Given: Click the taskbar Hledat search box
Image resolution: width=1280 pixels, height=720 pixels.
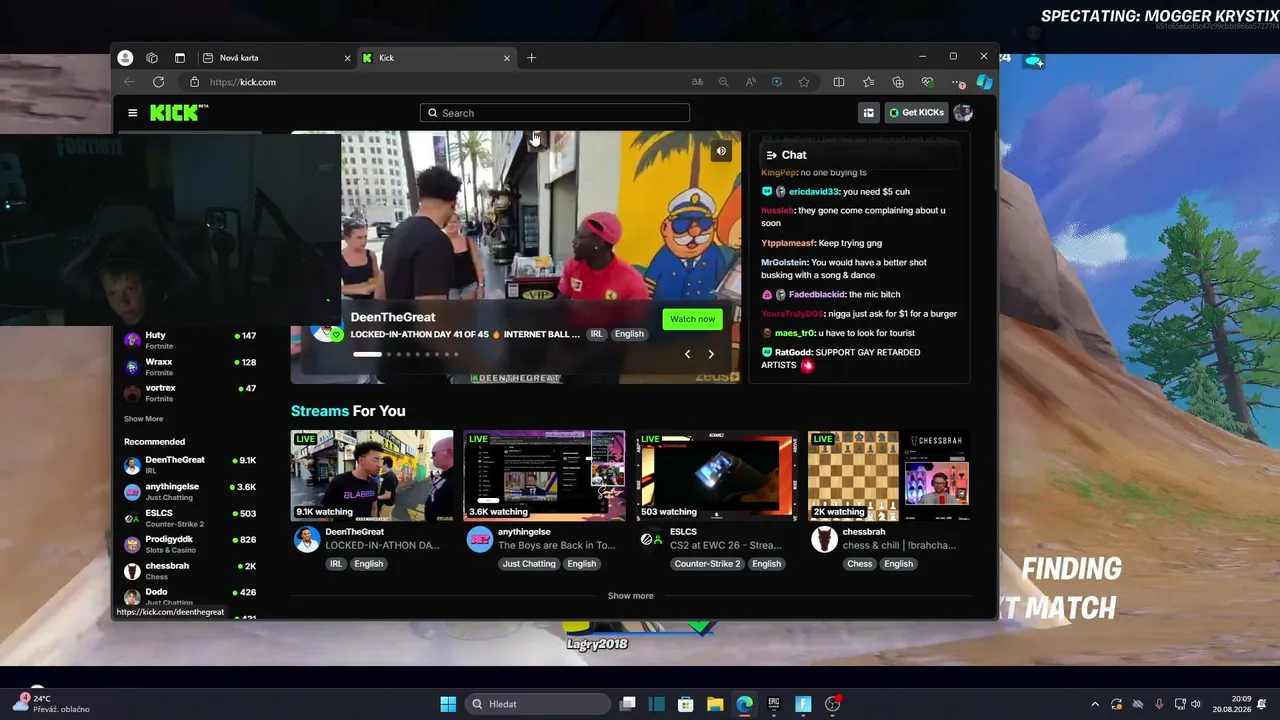Looking at the screenshot, I should pyautogui.click(x=539, y=704).
